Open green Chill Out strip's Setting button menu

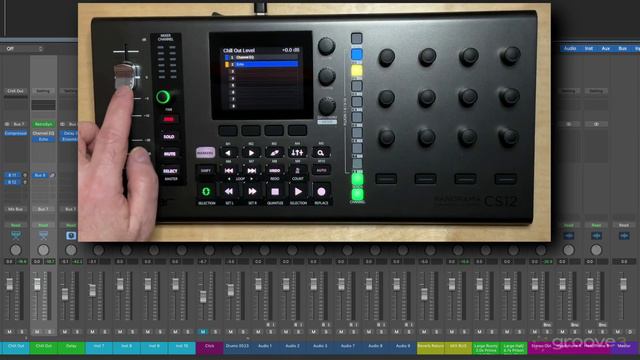pyautogui.click(x=43, y=91)
